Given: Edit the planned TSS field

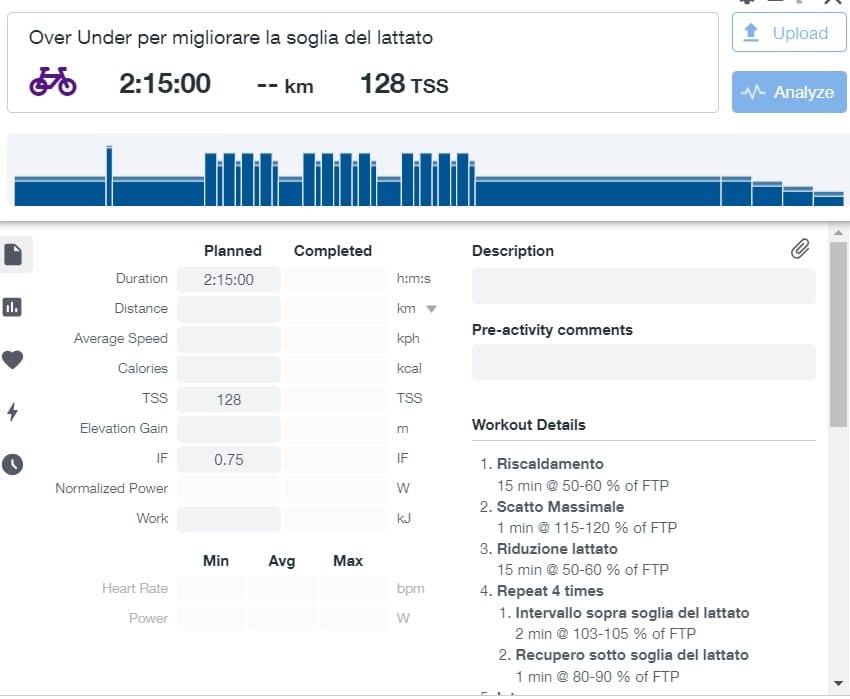Looking at the screenshot, I should pyautogui.click(x=229, y=400).
